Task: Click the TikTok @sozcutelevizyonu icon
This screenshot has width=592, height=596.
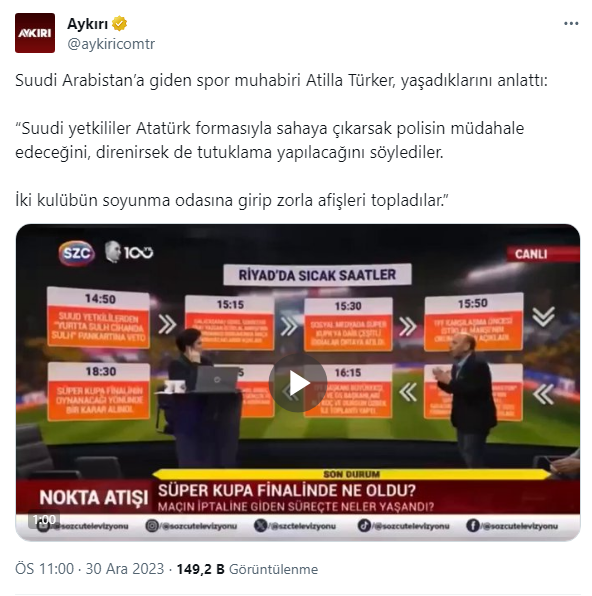Action: click(364, 526)
